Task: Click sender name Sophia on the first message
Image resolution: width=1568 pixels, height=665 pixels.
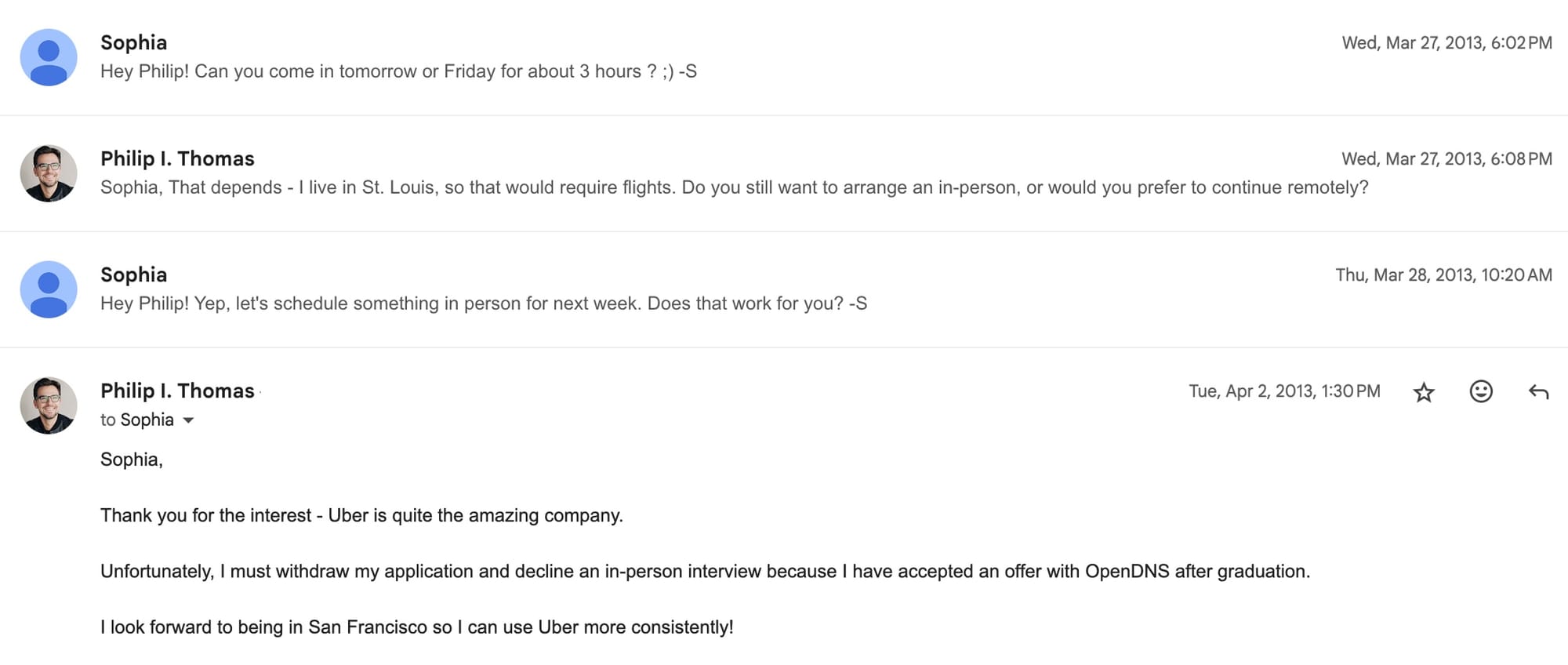Action: (133, 42)
